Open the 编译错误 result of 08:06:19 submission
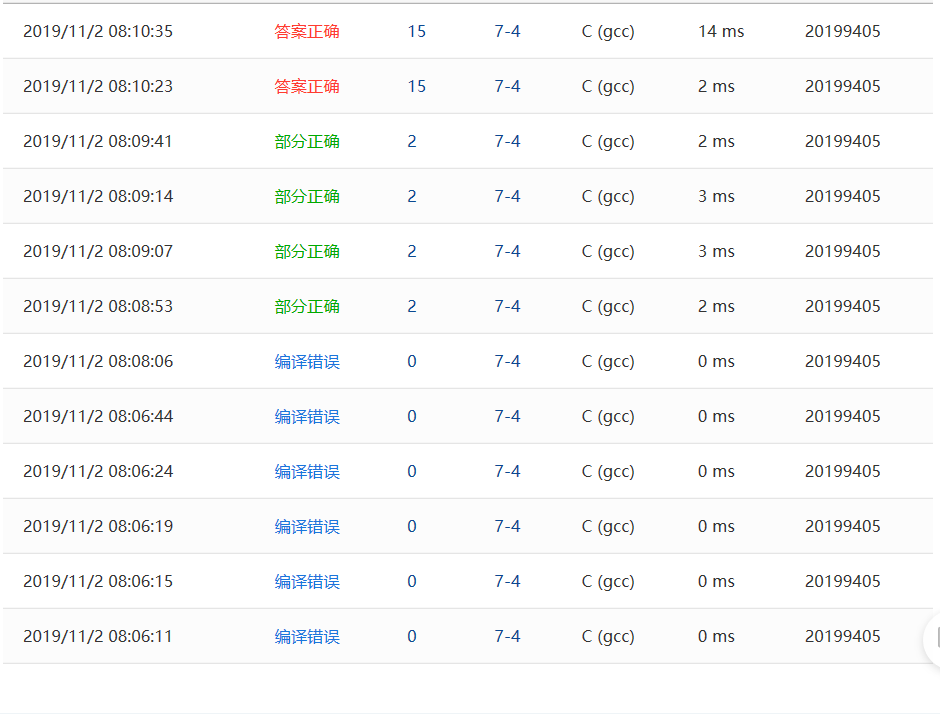This screenshot has height=714, width=940. (x=307, y=526)
